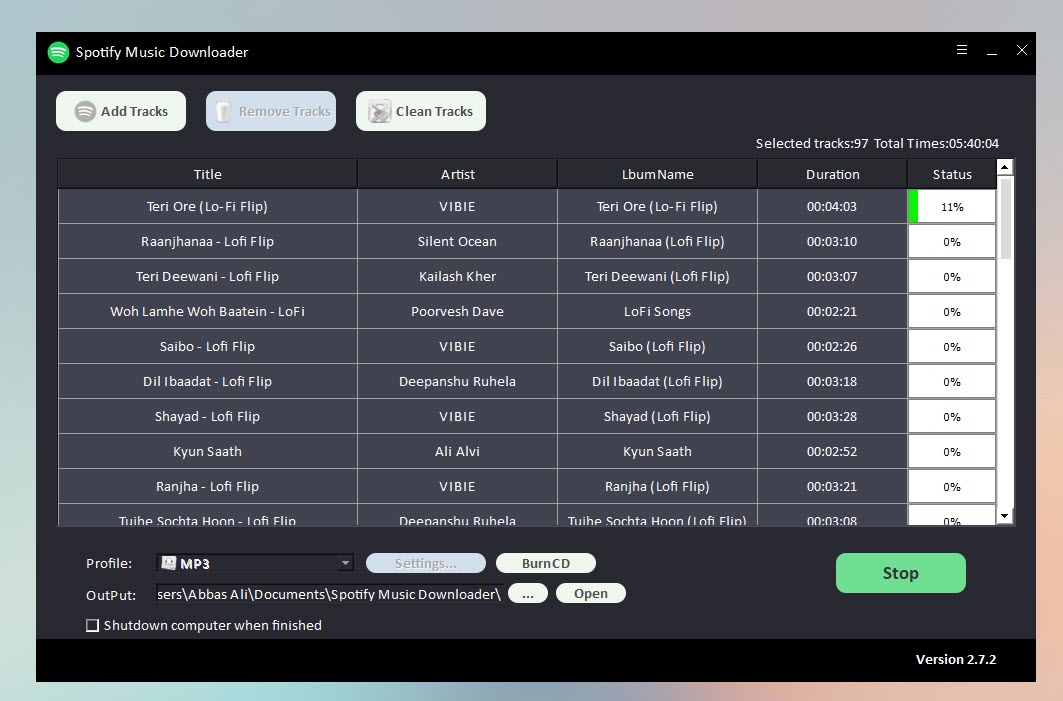This screenshot has width=1063, height=701.
Task: Open the output folder
Action: click(590, 594)
